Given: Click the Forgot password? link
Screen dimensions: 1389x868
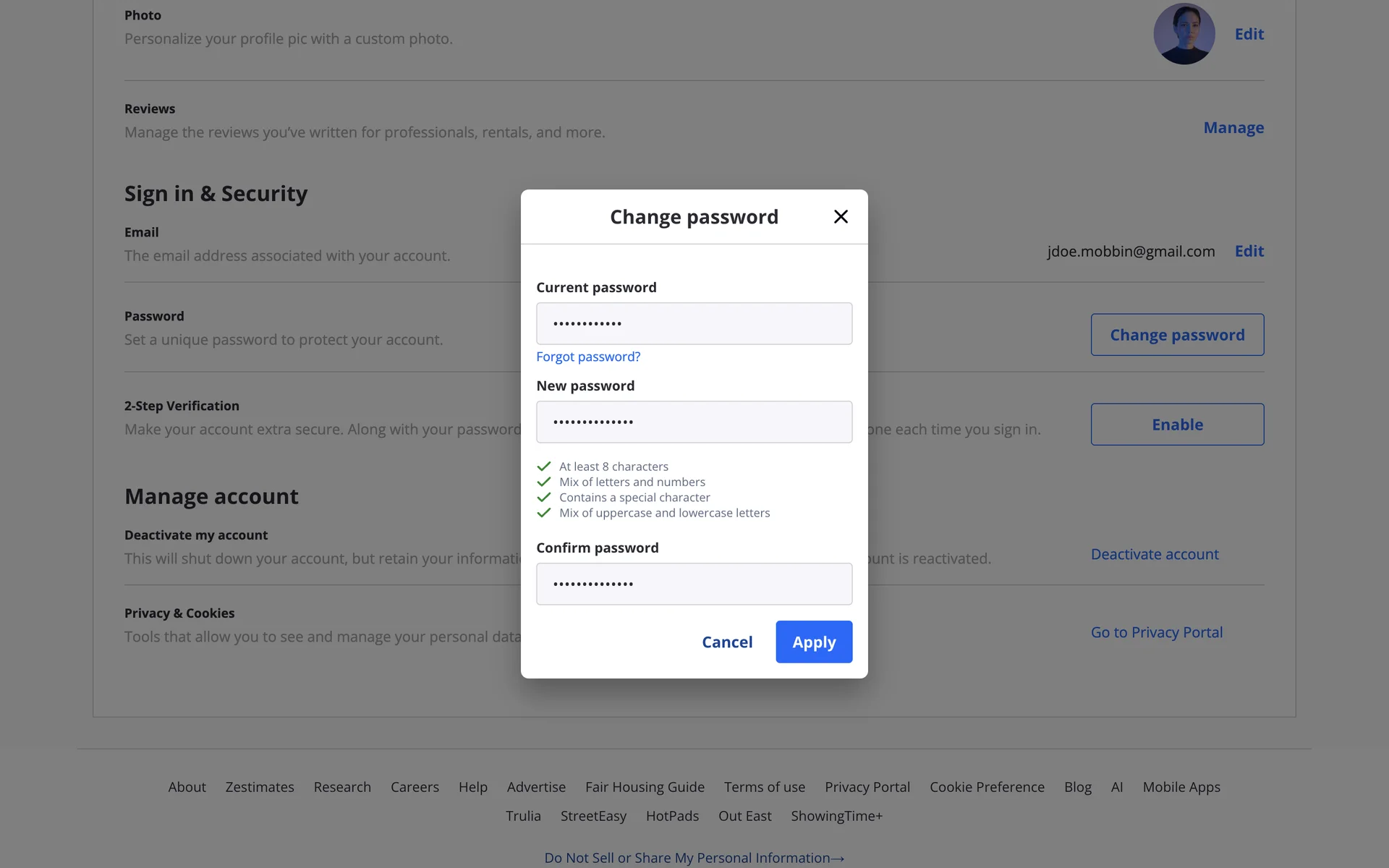Looking at the screenshot, I should [588, 357].
